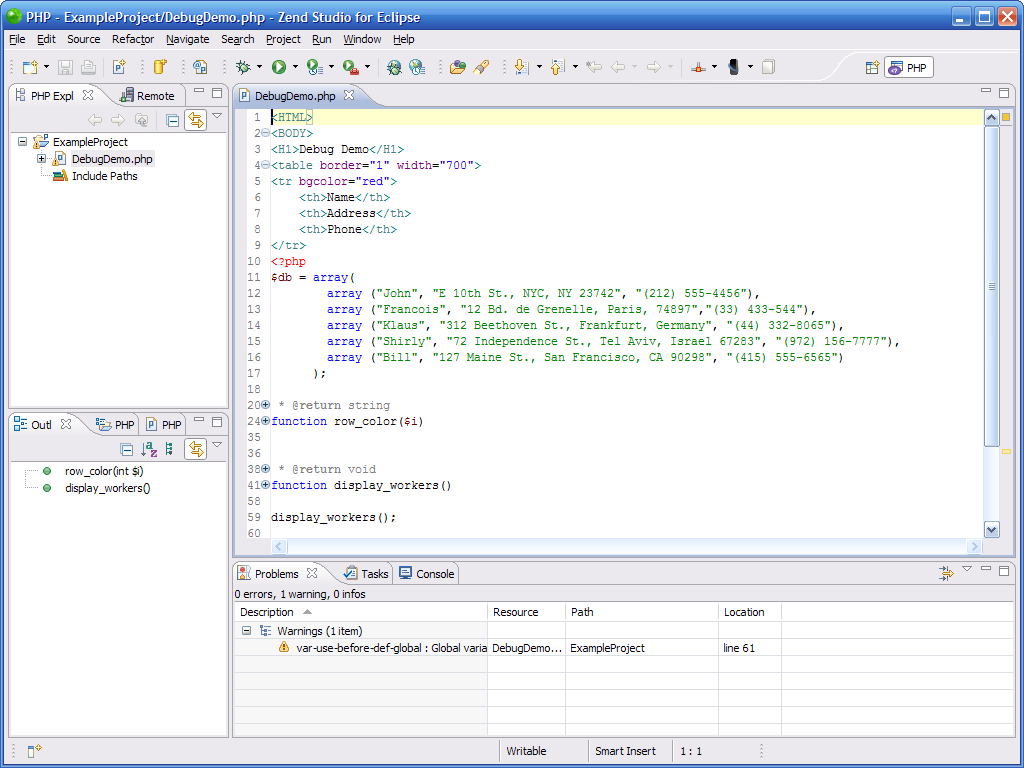
Task: Select the var-use-before-def-global warning row
Action: pos(624,648)
